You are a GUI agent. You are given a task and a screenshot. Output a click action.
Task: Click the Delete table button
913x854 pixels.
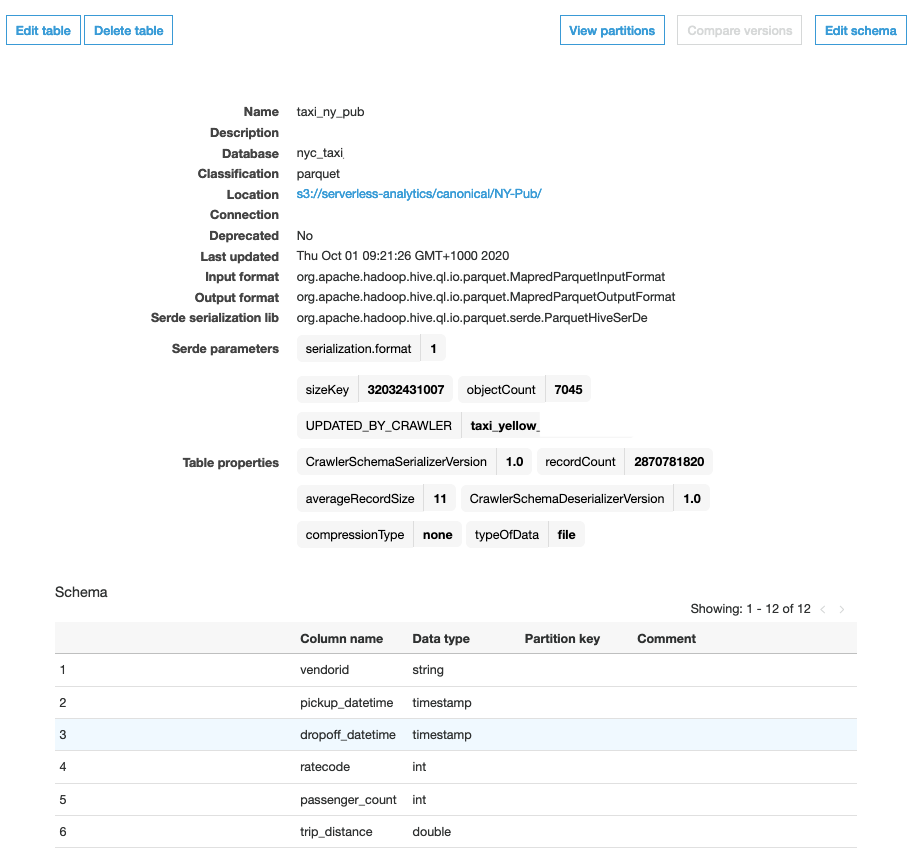129,30
